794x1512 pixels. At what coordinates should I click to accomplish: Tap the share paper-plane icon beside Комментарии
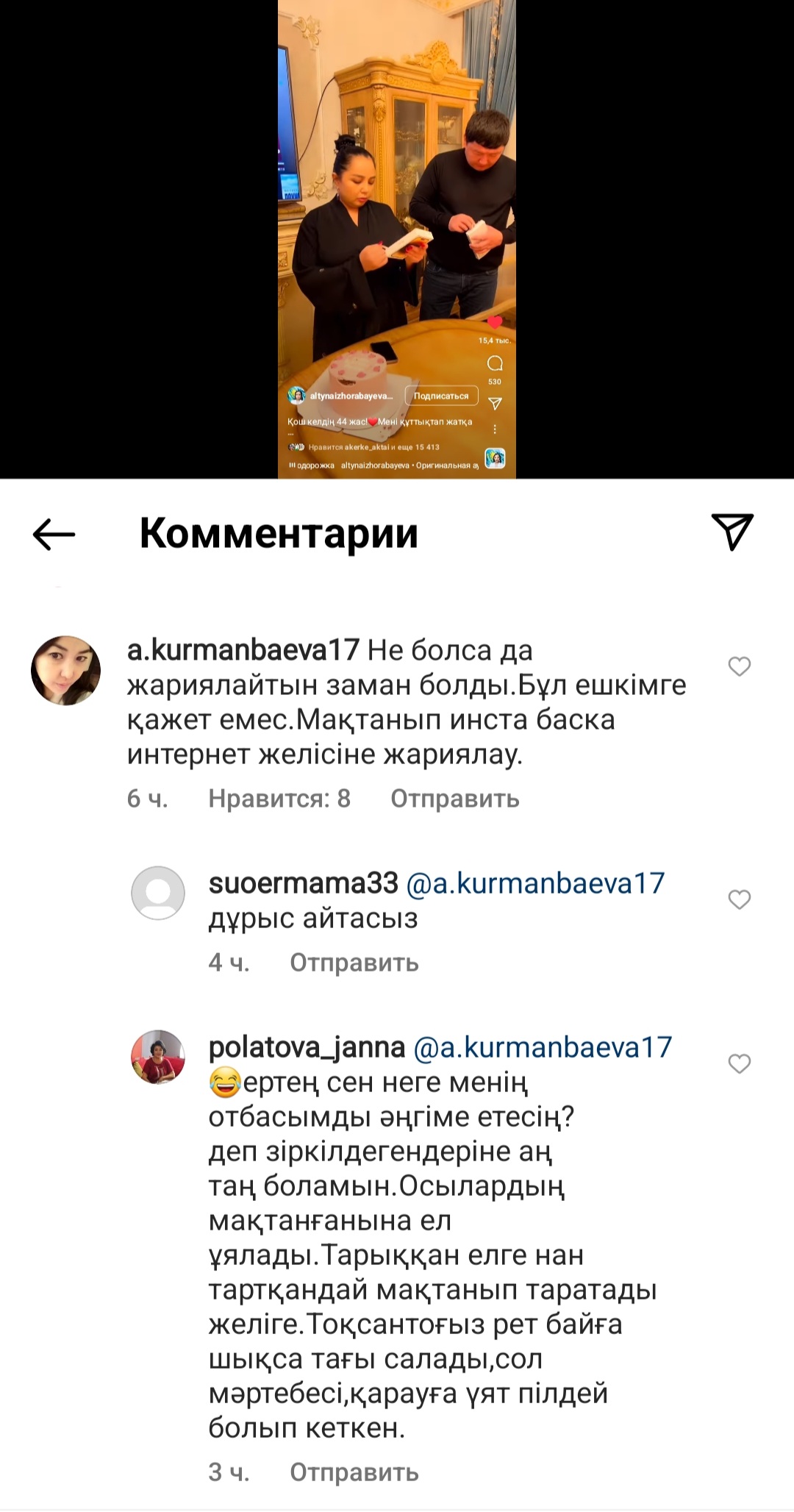click(732, 531)
